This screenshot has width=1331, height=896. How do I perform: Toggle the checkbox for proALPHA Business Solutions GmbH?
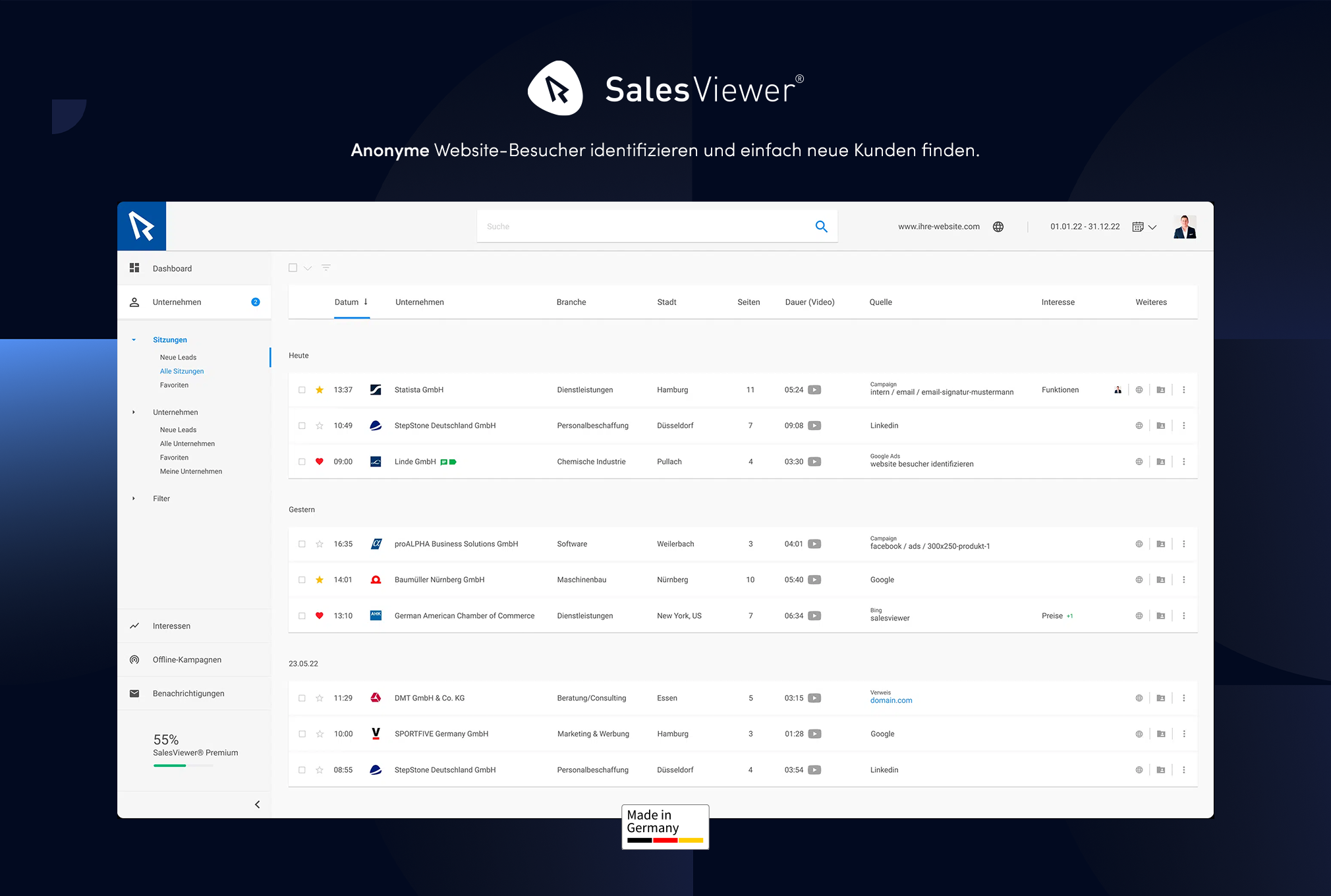coord(300,544)
